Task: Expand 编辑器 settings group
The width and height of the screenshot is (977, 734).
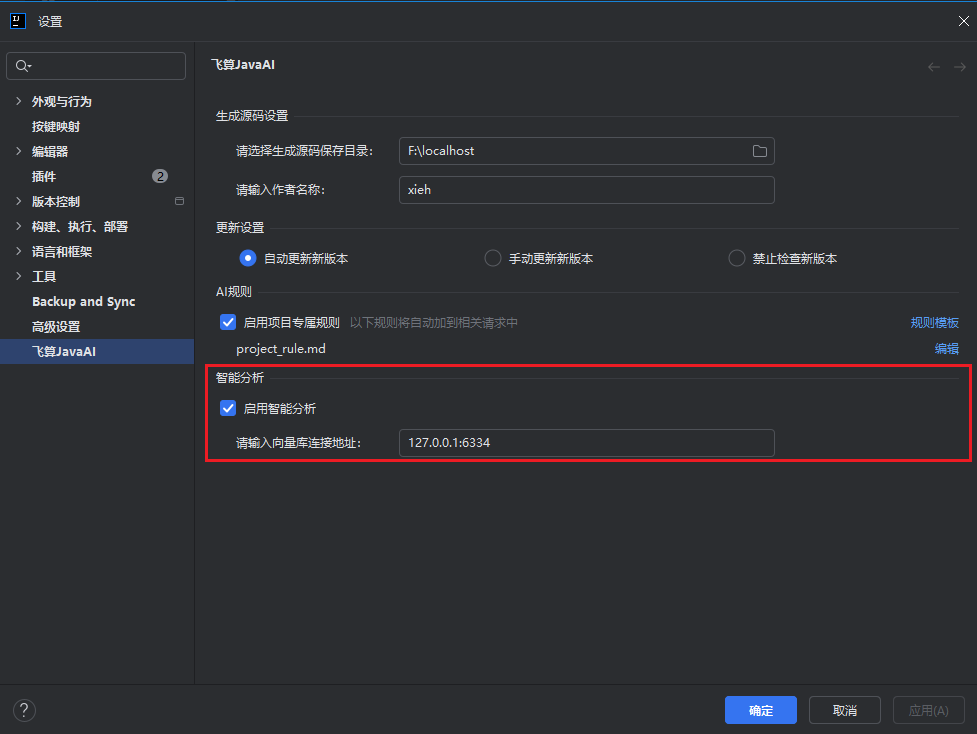Action: coord(19,151)
